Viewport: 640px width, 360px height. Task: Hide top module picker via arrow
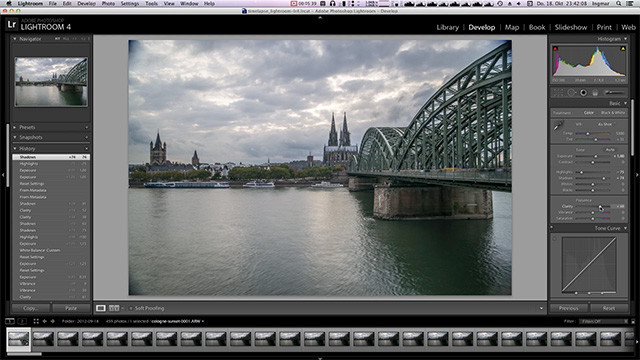coord(320,18)
